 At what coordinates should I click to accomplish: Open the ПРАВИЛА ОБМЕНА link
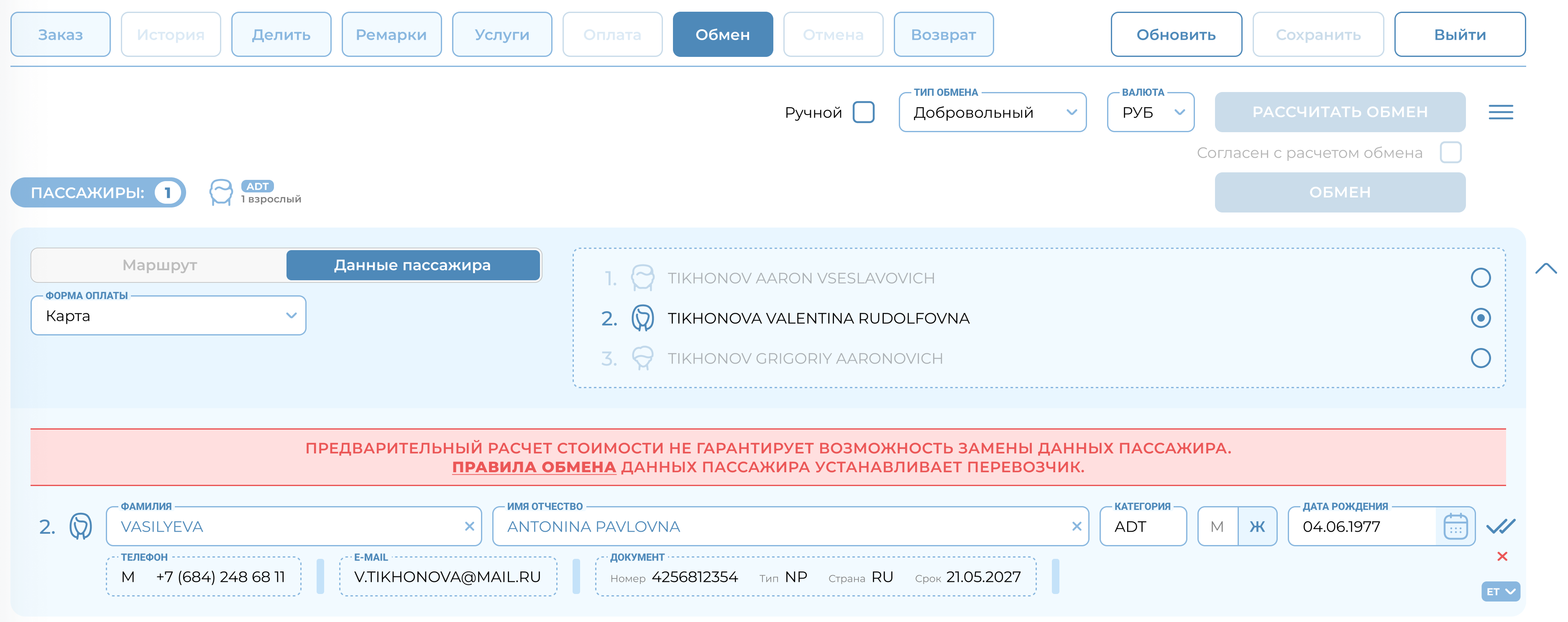point(534,467)
